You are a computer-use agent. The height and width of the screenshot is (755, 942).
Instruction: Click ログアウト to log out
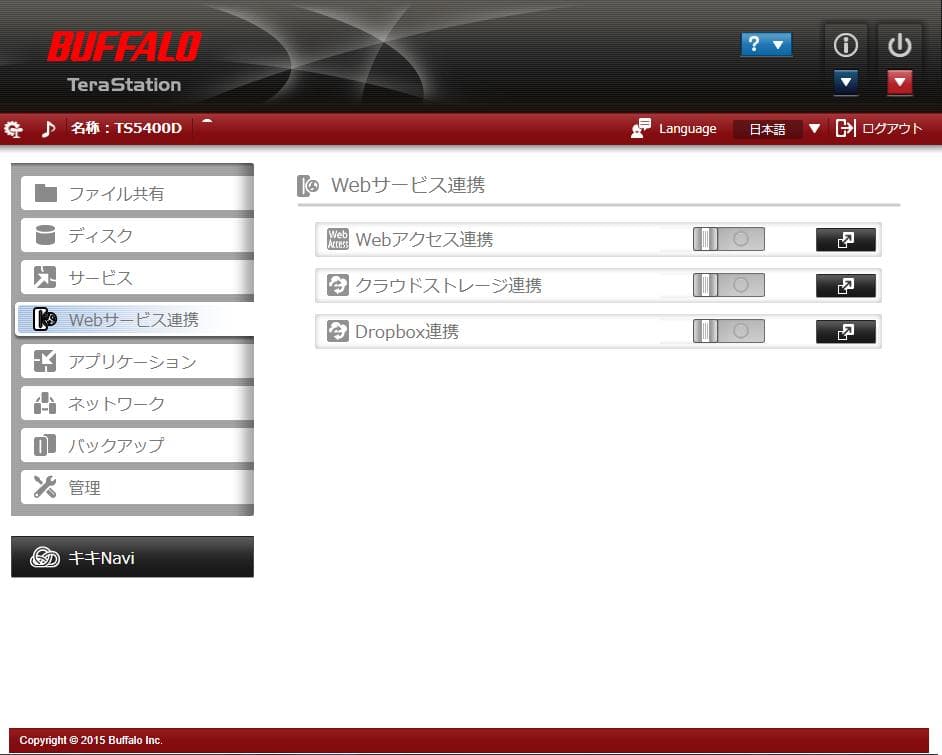pyautogui.click(x=889, y=128)
